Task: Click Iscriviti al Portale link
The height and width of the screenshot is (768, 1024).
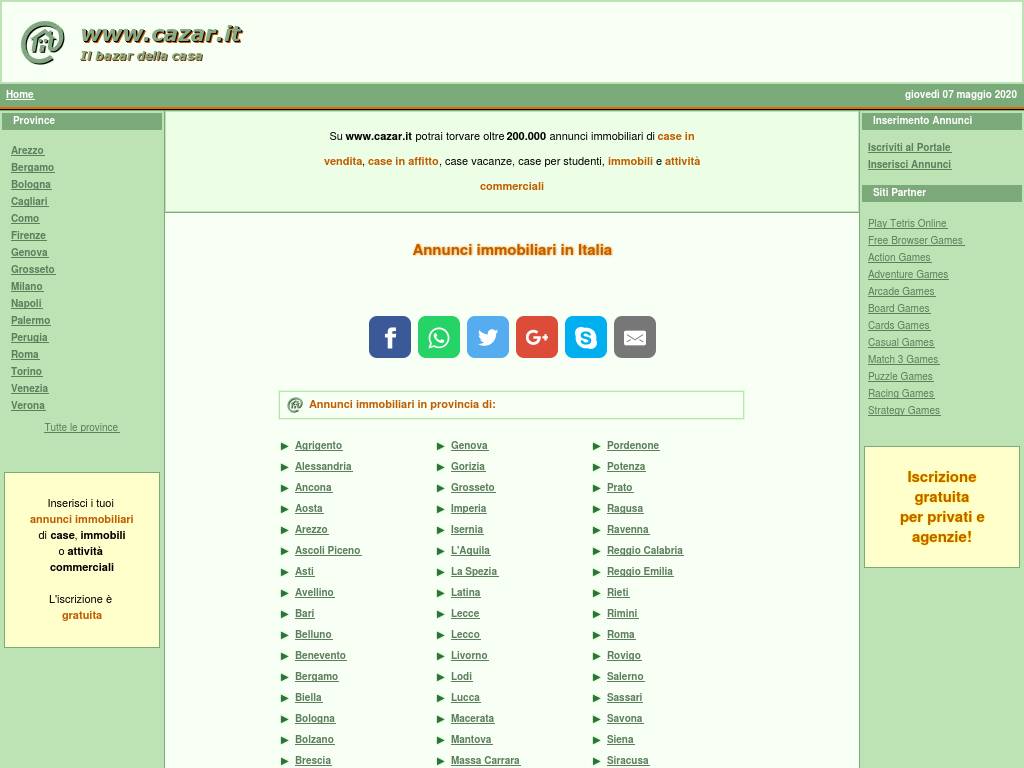Action: click(x=909, y=148)
